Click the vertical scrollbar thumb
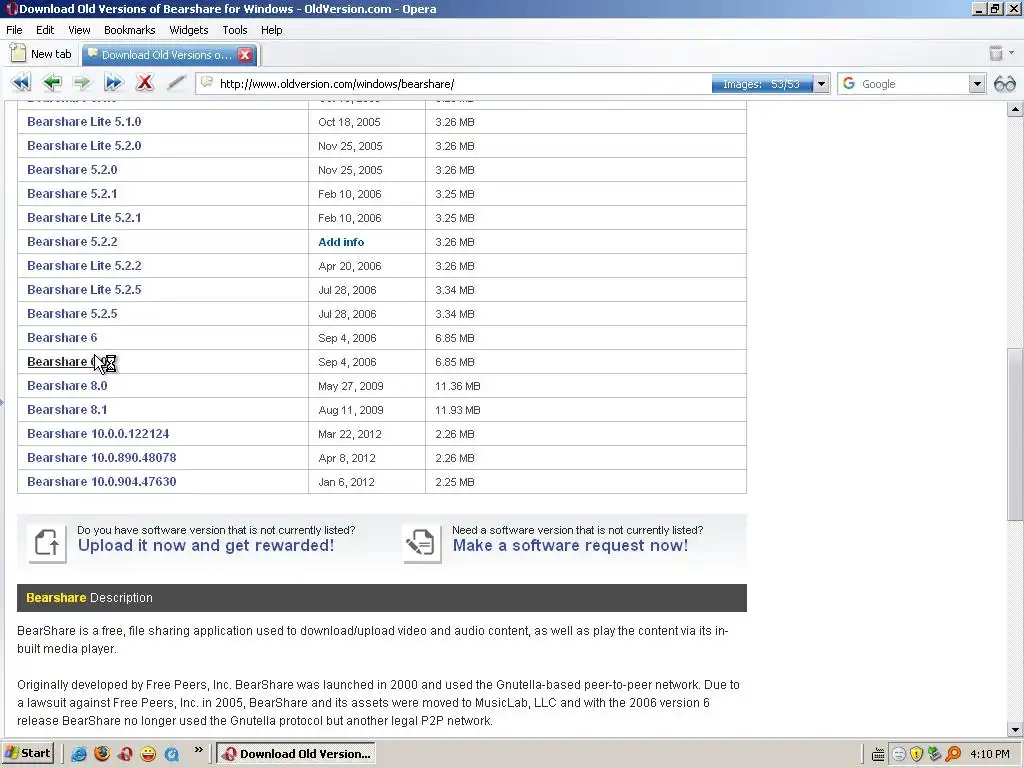1024x768 pixels. pos(1014,434)
